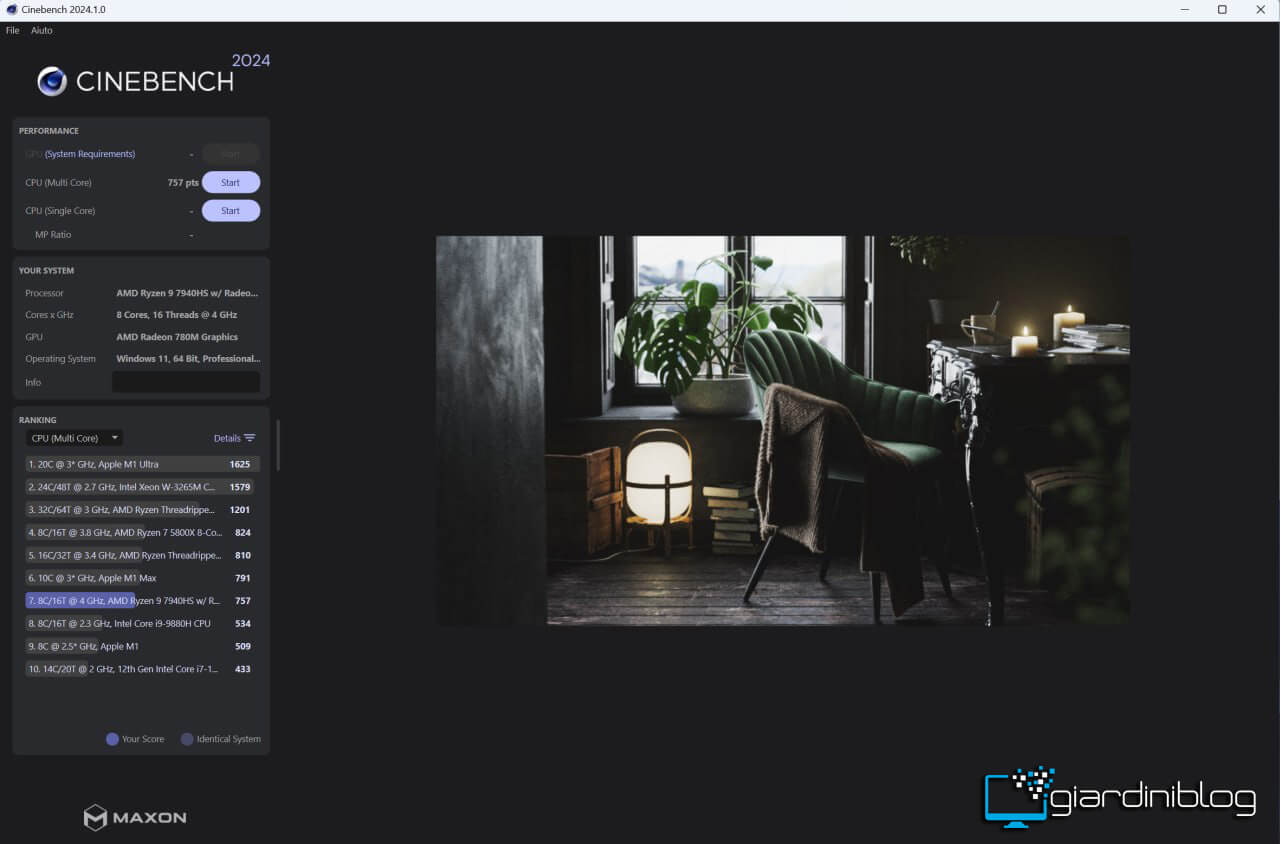Click the disabled GPU Start button
The height and width of the screenshot is (844, 1280).
(231, 154)
